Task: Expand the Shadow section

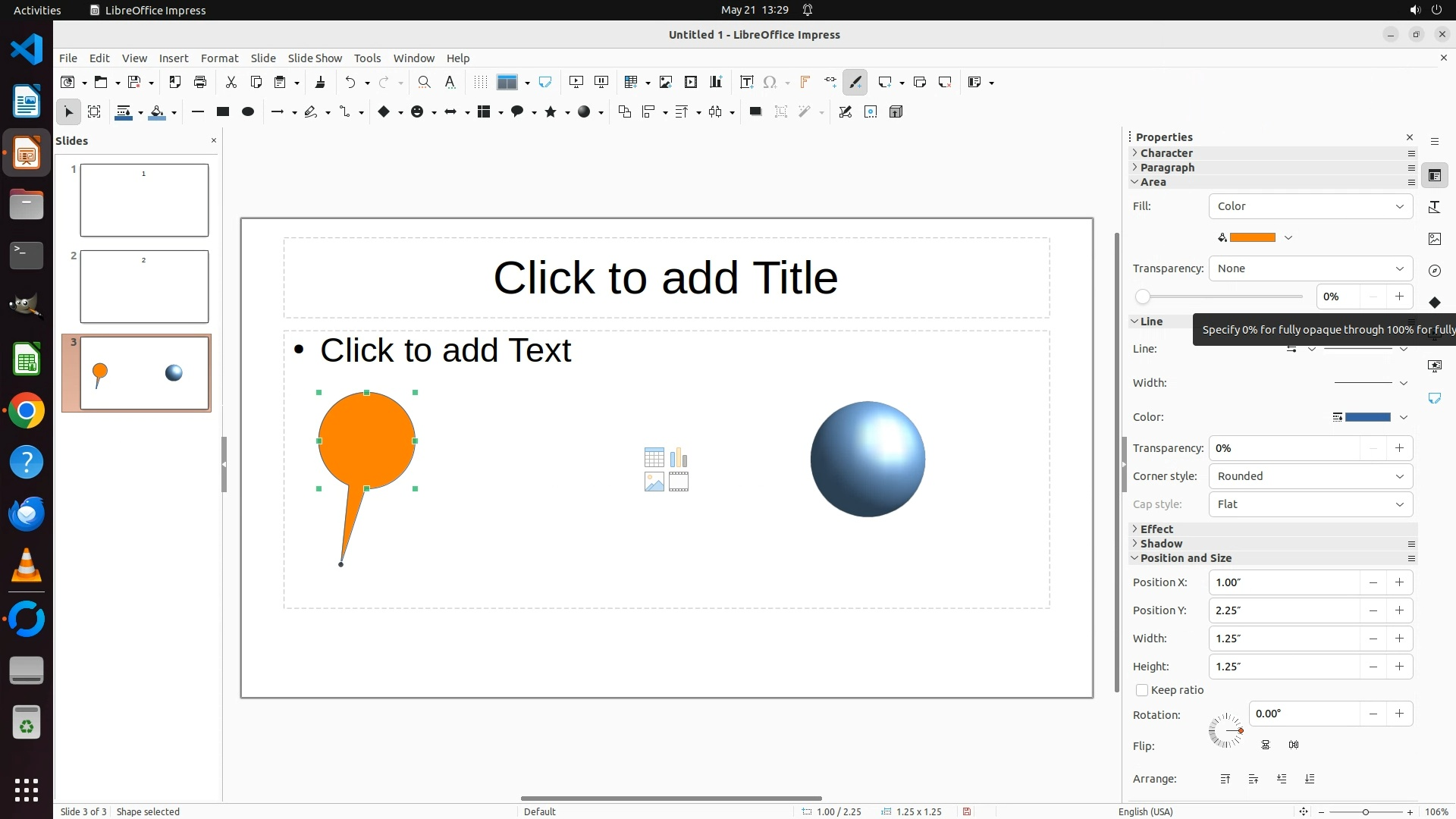Action: tap(1161, 544)
